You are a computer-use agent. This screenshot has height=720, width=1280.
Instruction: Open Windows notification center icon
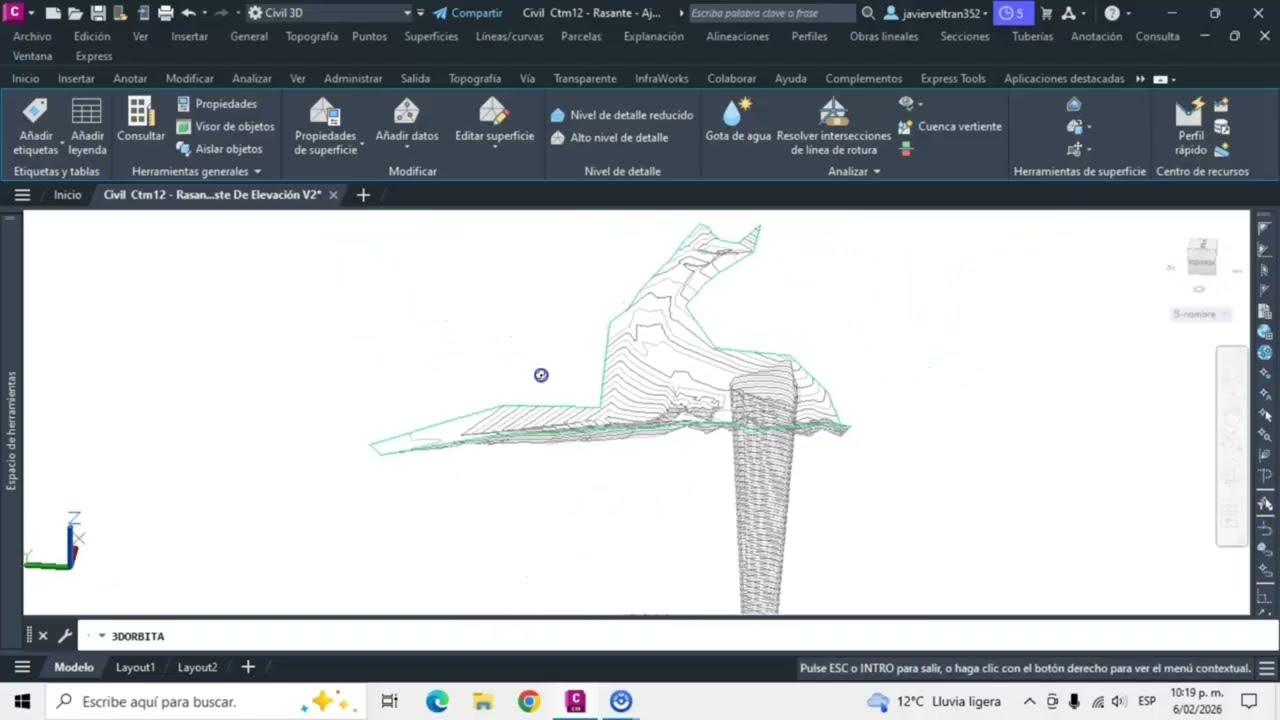point(1248,701)
